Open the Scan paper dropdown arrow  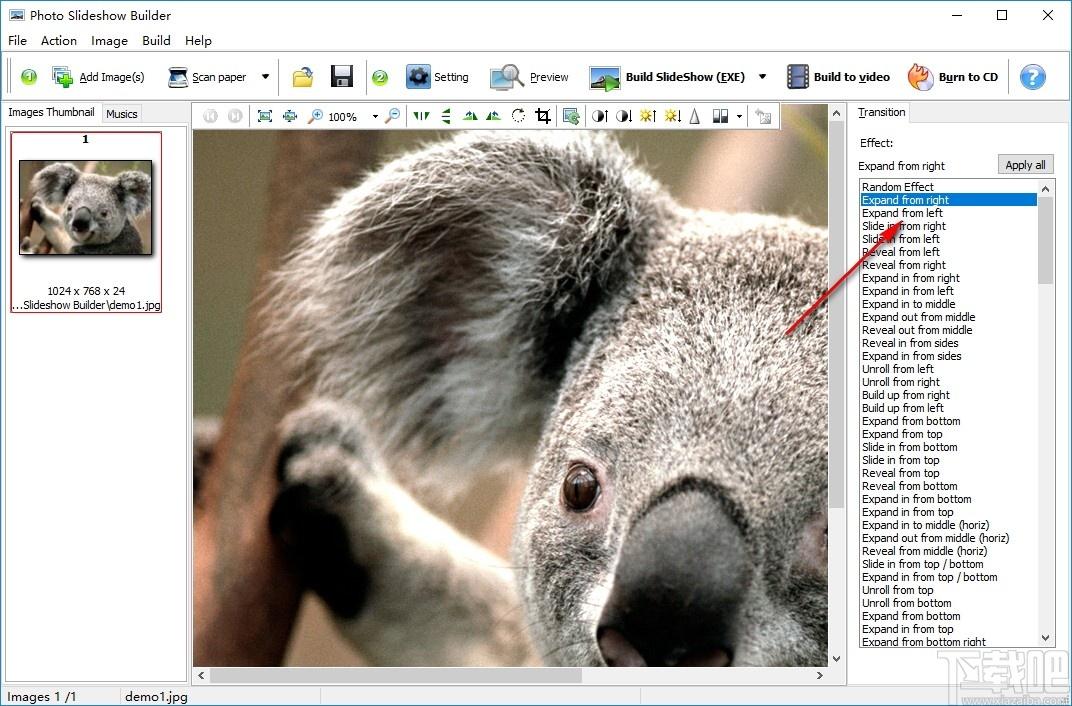point(265,77)
